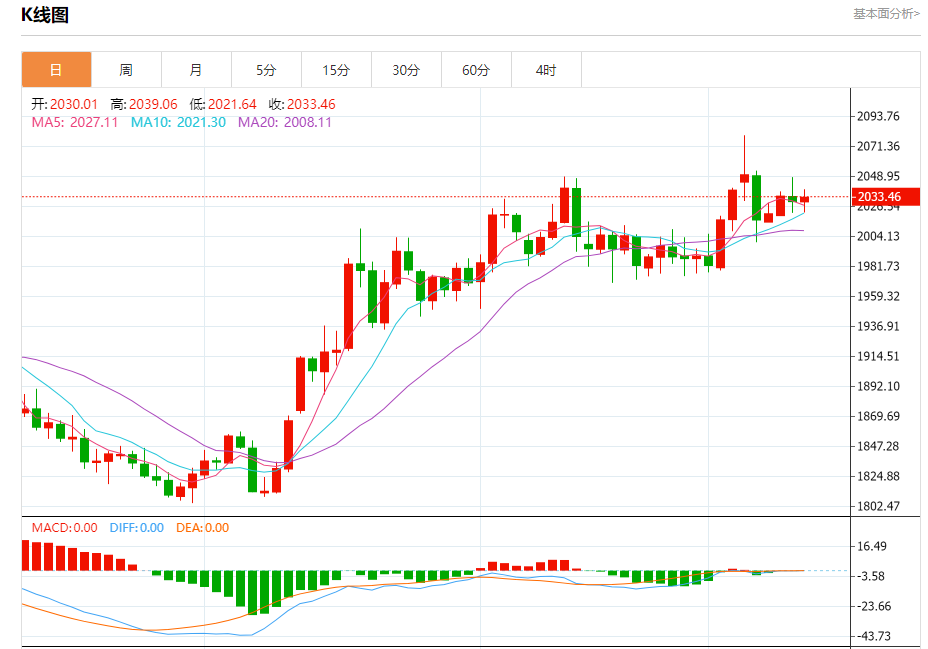Click the 1802.47 price axis label
The height and width of the screenshot is (649, 928).
(x=878, y=506)
